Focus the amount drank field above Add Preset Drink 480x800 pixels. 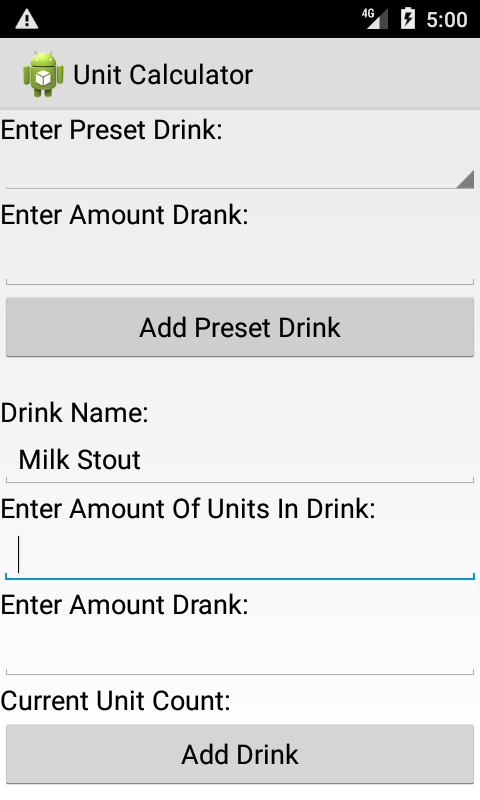click(240, 263)
